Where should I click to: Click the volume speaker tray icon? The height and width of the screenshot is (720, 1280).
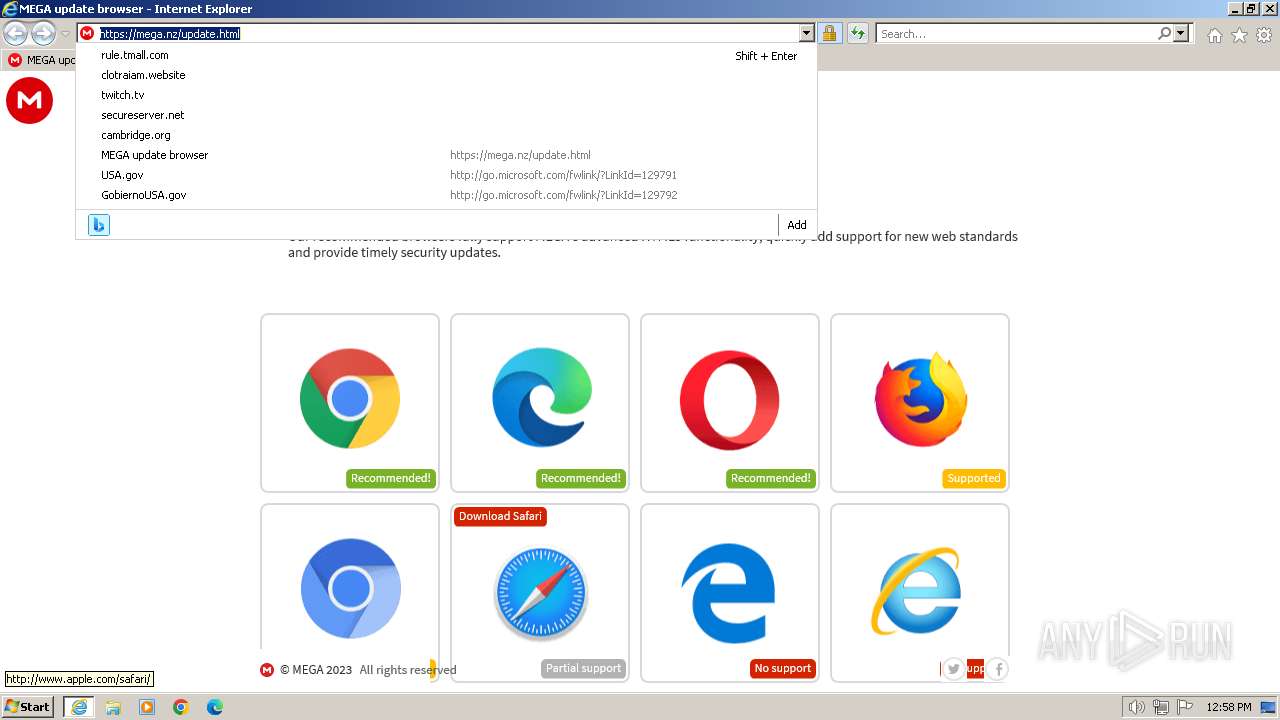[x=1137, y=707]
